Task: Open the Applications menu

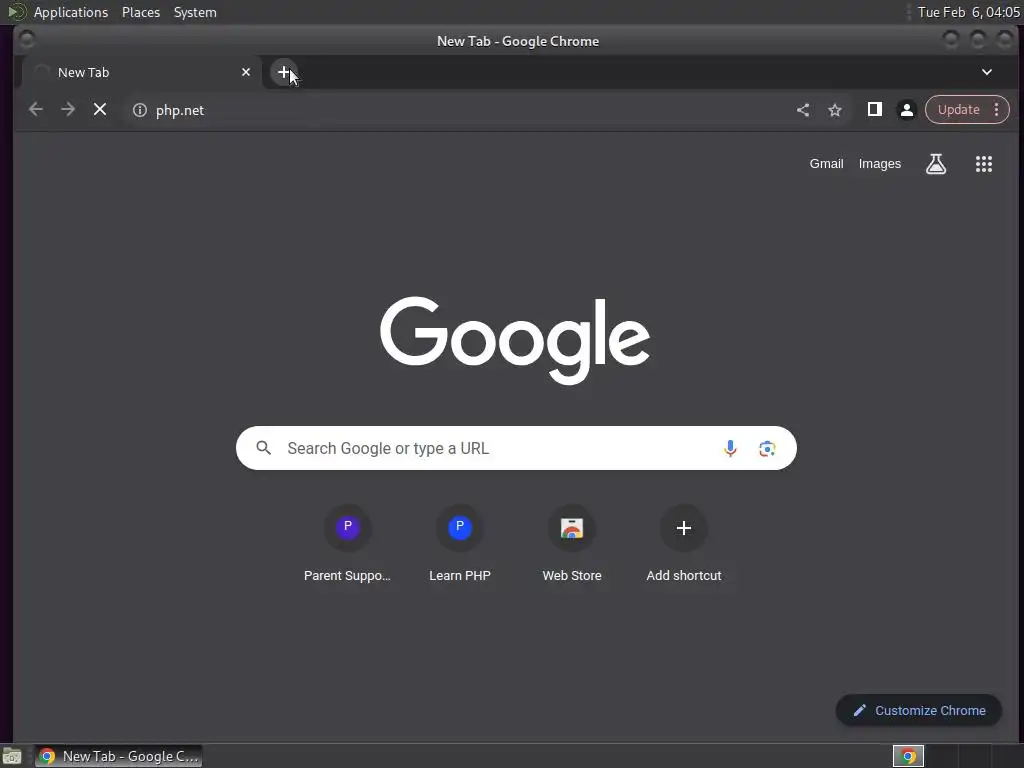Action: point(71,12)
